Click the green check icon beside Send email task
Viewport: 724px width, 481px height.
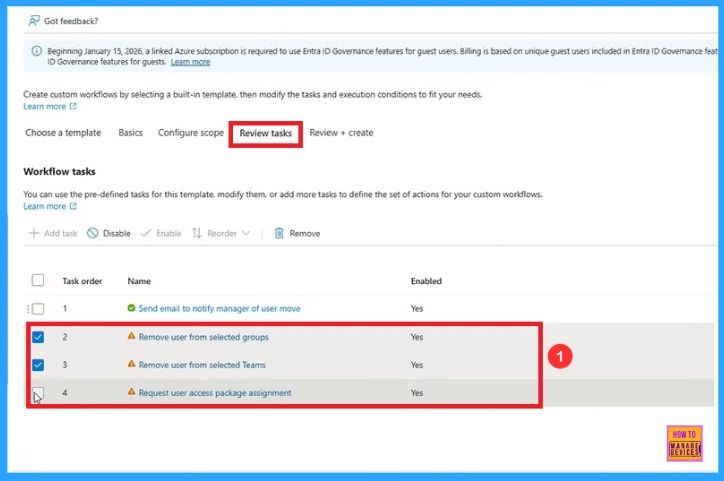tap(132, 308)
